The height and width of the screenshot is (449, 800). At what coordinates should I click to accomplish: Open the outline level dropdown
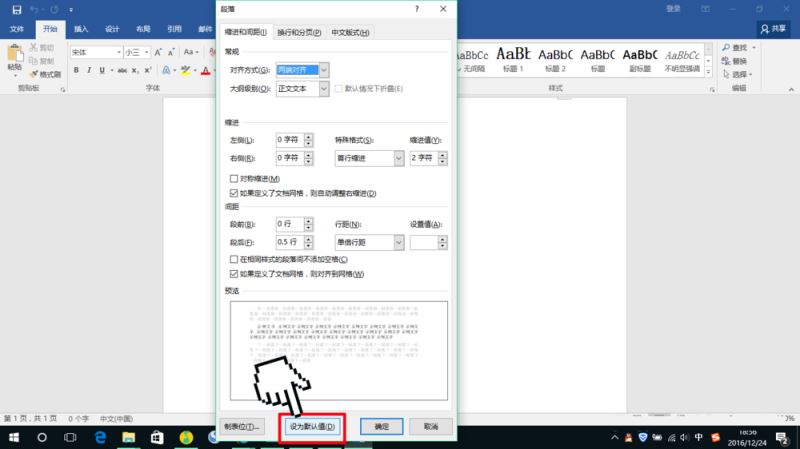[x=324, y=89]
